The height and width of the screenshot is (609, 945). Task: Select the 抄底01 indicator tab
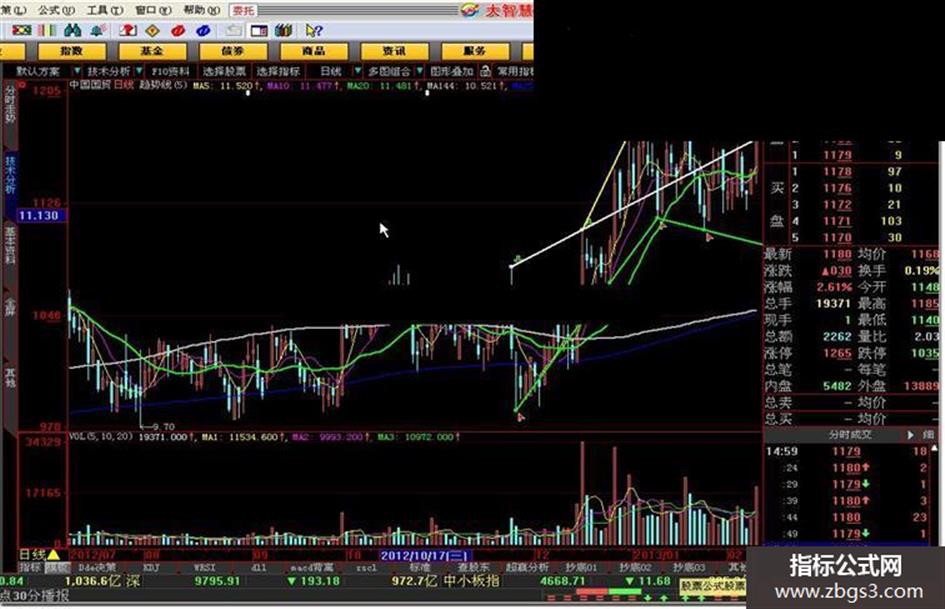[x=581, y=568]
